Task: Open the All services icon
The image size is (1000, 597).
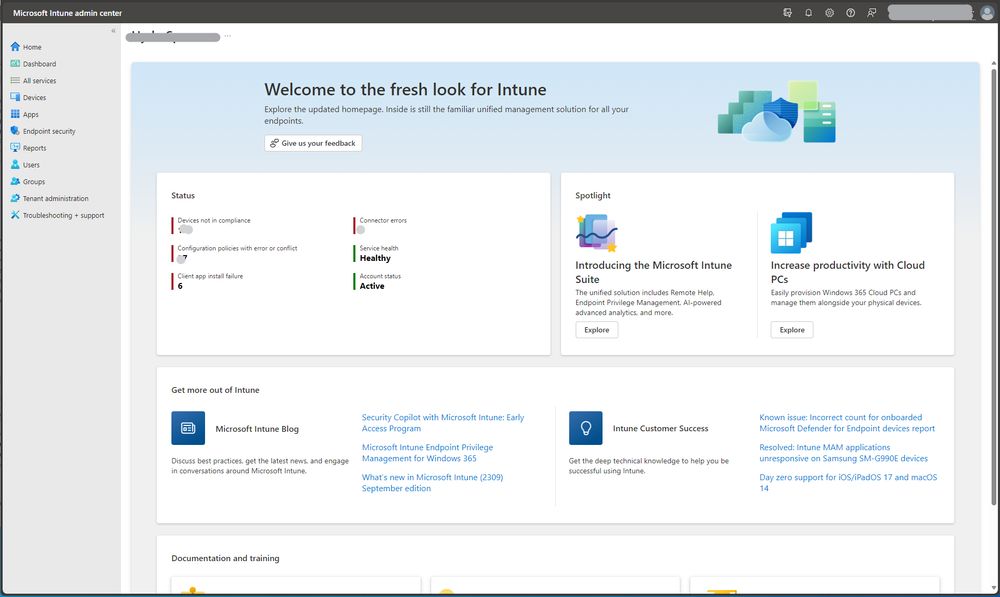Action: pos(15,80)
